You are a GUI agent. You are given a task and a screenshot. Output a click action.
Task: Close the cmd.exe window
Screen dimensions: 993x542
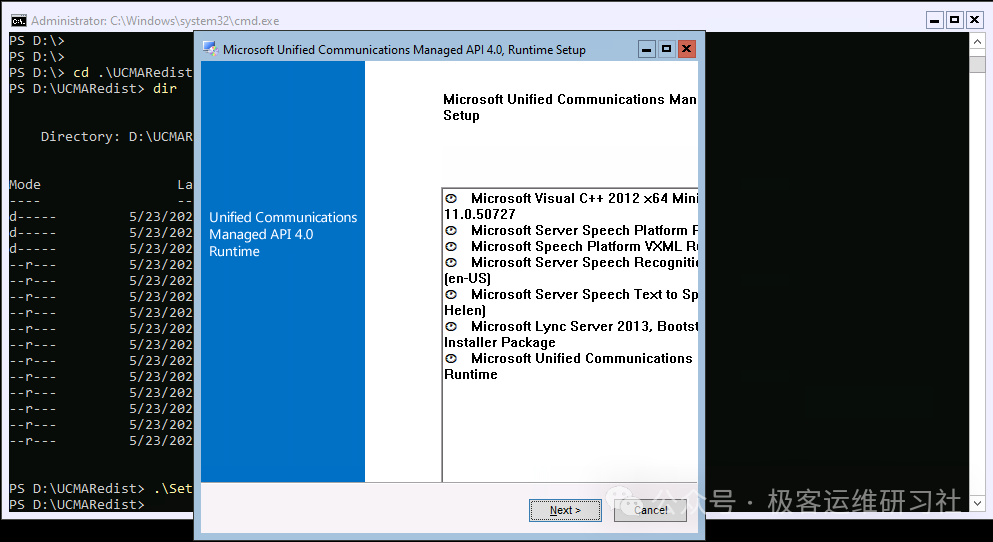click(975, 20)
